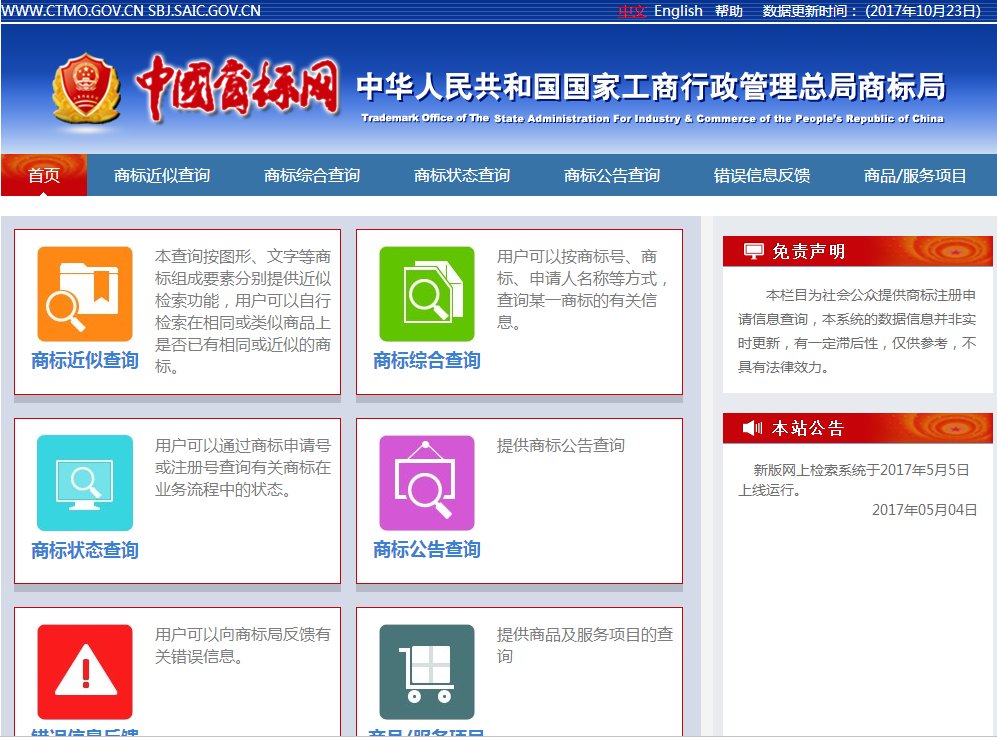Screen dimensions: 997x737
Task: Select the 首页 home tab
Action: tap(44, 174)
